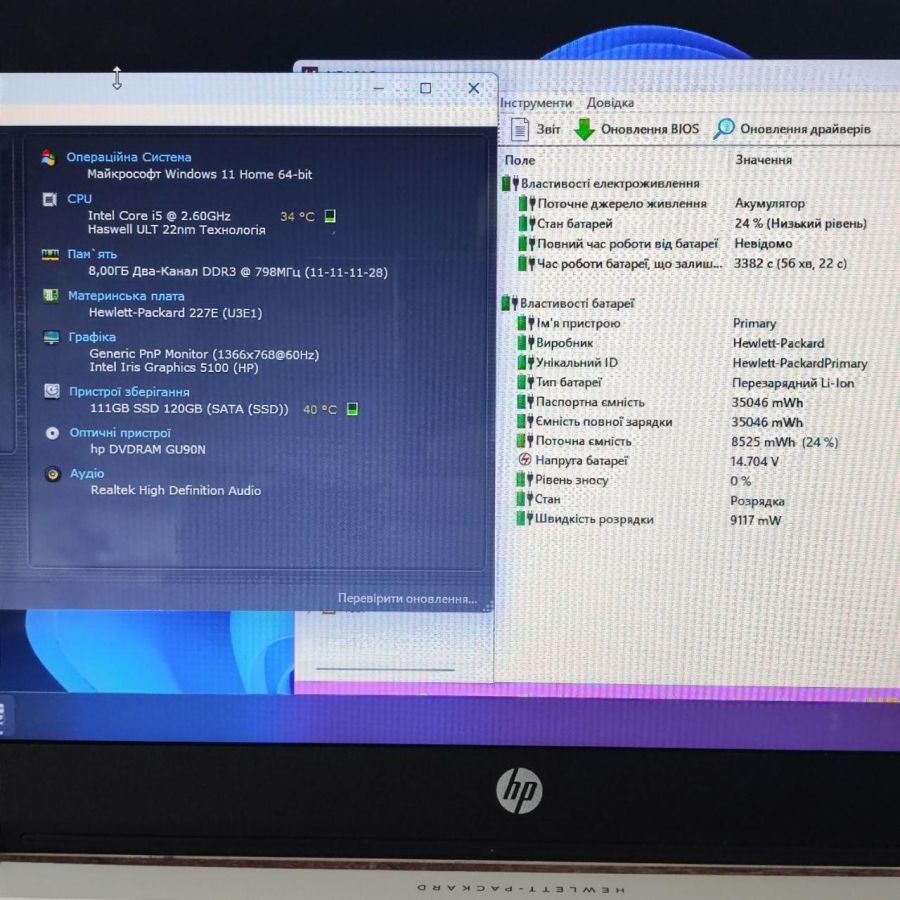Click battery icon beside Виробник

click(x=526, y=343)
